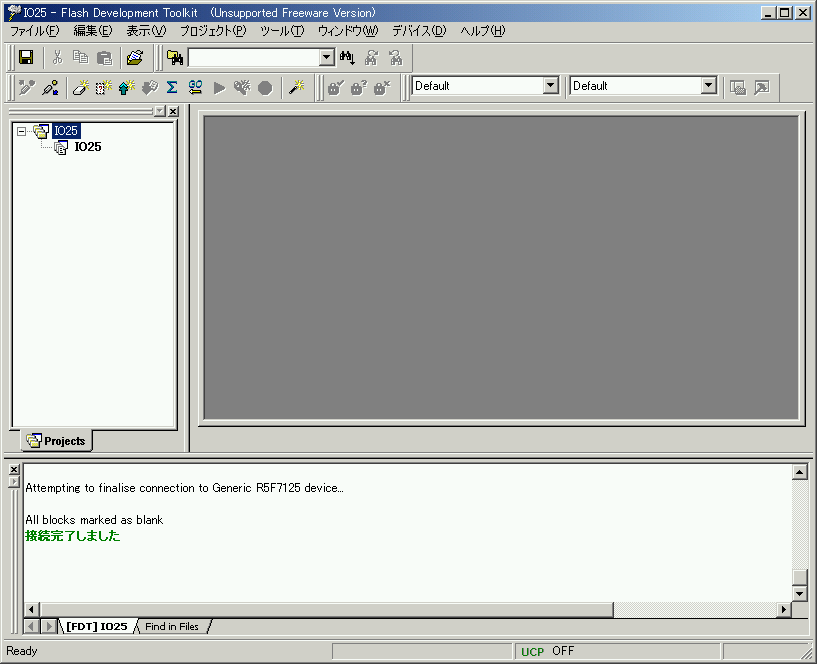
Task: Click into the find text input field
Action: (254, 57)
